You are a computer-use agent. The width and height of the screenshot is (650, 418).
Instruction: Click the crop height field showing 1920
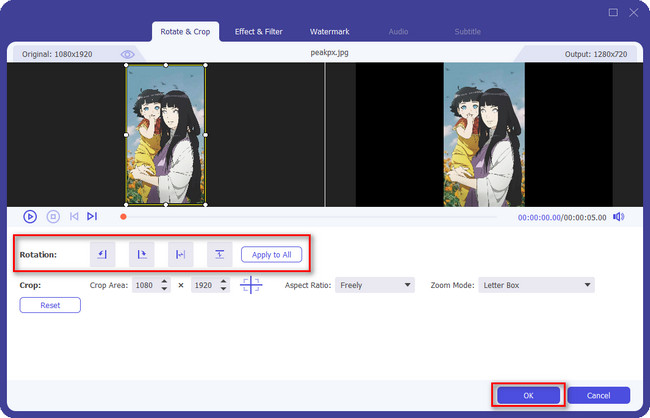(x=205, y=285)
